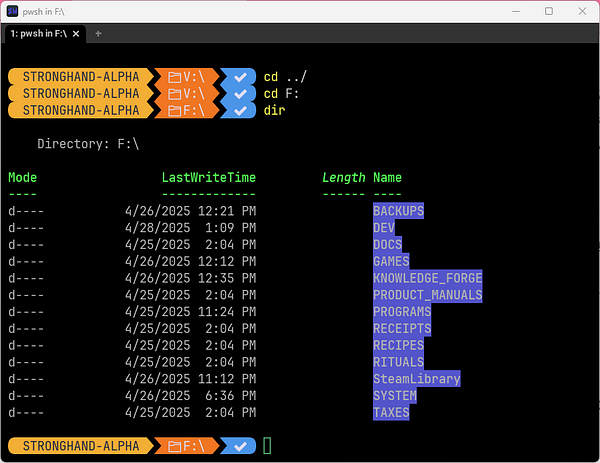The image size is (600, 463).
Task: Open a new tab with plus button
Action: point(98,33)
